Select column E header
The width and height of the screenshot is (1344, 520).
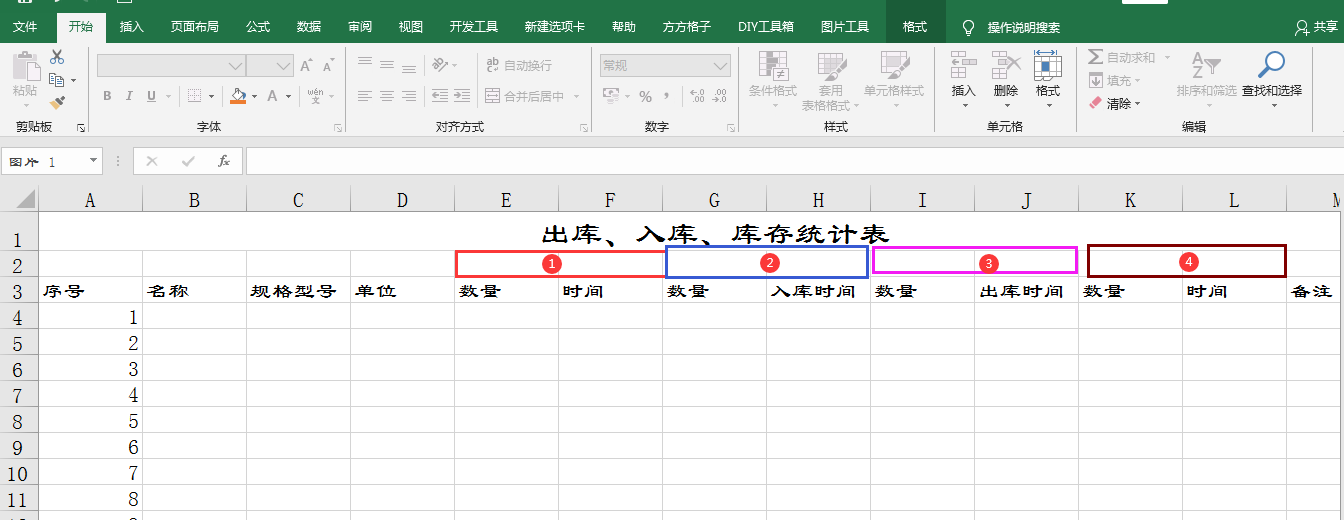point(506,200)
